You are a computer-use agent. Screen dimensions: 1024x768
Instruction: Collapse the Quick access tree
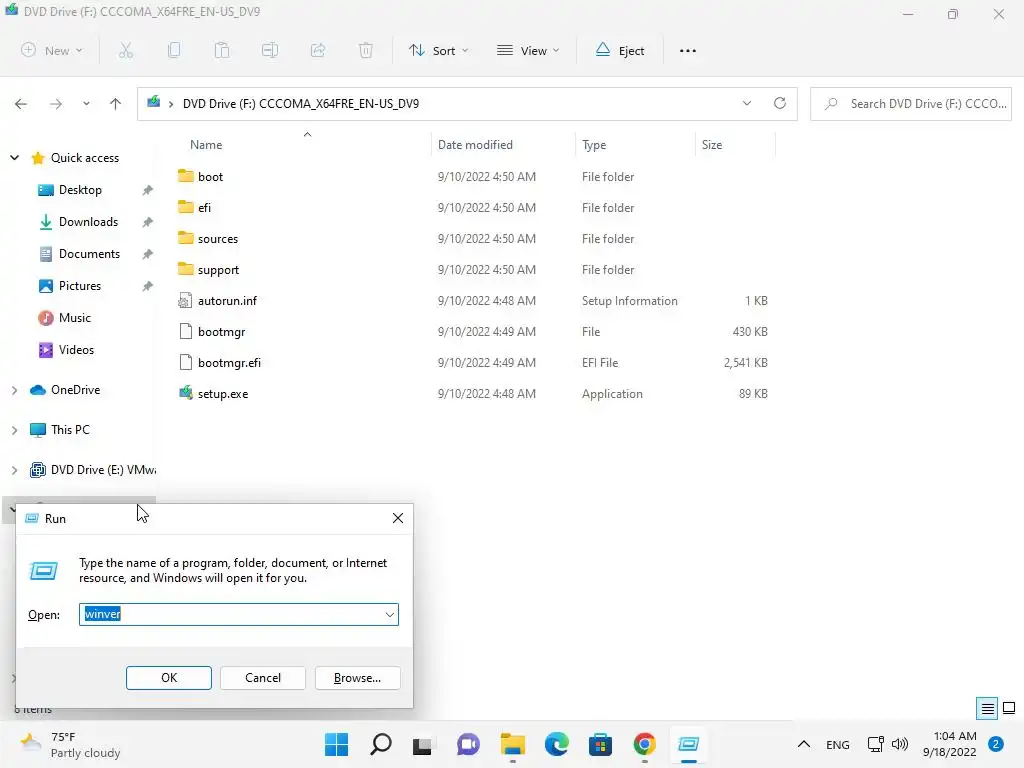(14, 157)
